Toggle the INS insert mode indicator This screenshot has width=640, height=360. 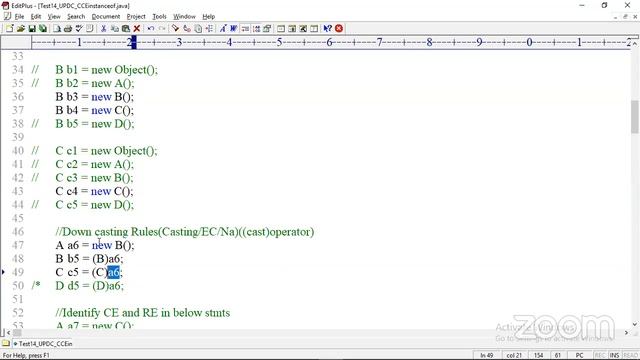click(614, 355)
